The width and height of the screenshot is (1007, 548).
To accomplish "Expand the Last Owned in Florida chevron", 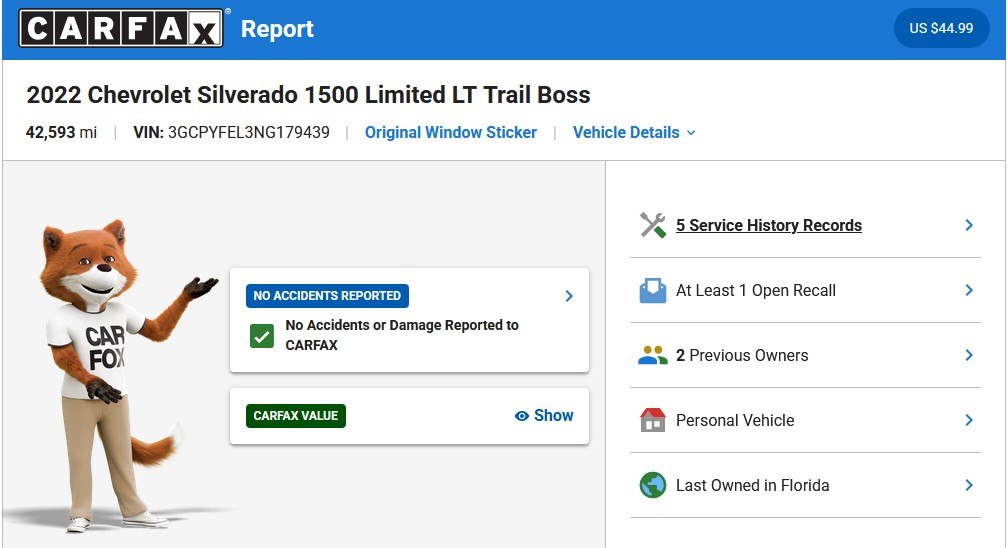I will pos(969,485).
